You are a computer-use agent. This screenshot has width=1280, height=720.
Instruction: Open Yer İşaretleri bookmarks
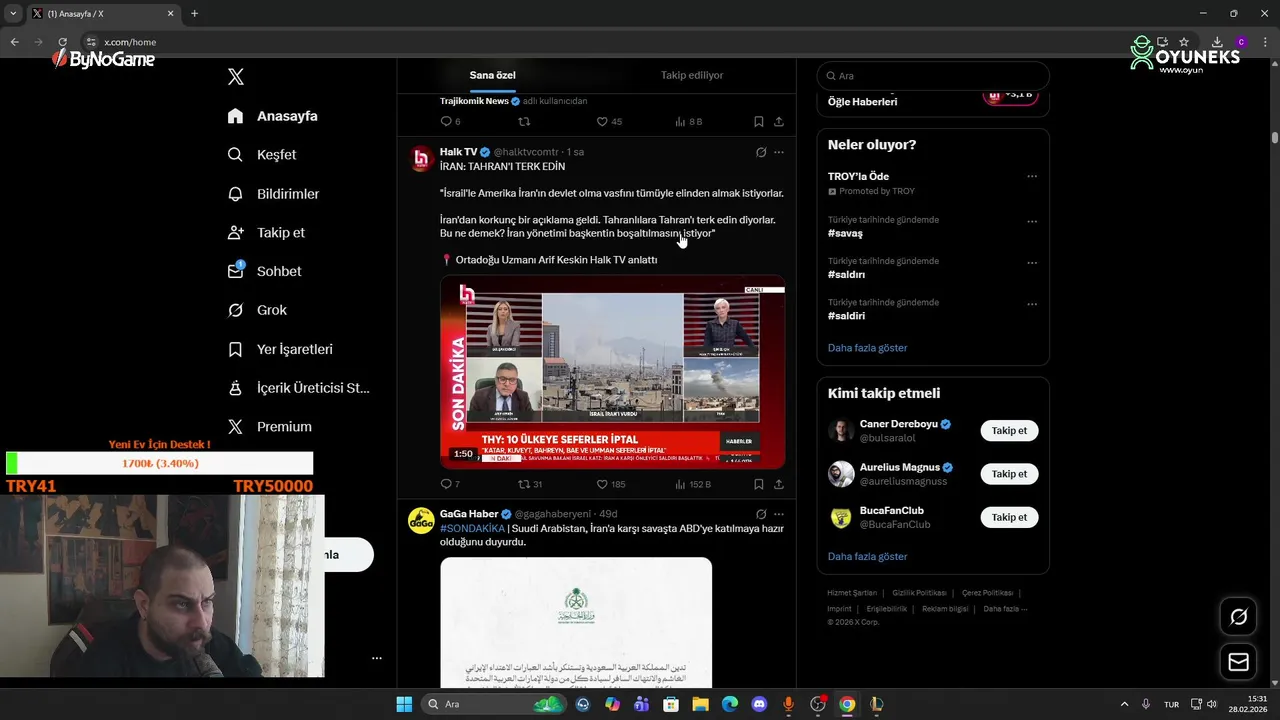(x=280, y=349)
